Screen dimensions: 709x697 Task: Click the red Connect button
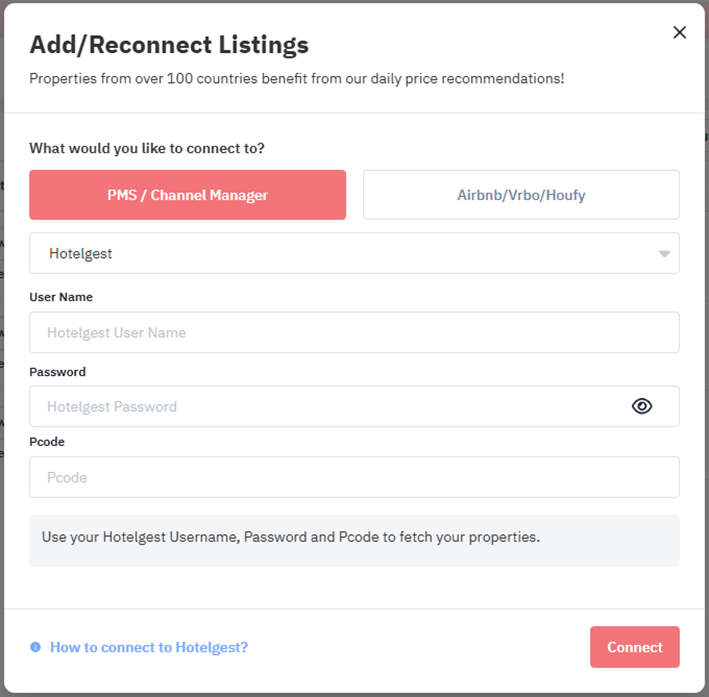[x=634, y=647]
